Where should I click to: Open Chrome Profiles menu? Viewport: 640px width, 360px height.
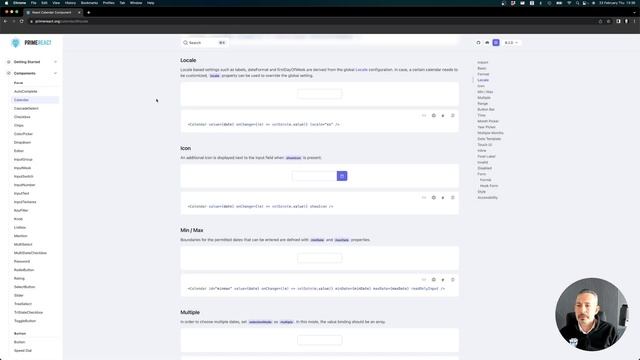click(x=109, y=3)
